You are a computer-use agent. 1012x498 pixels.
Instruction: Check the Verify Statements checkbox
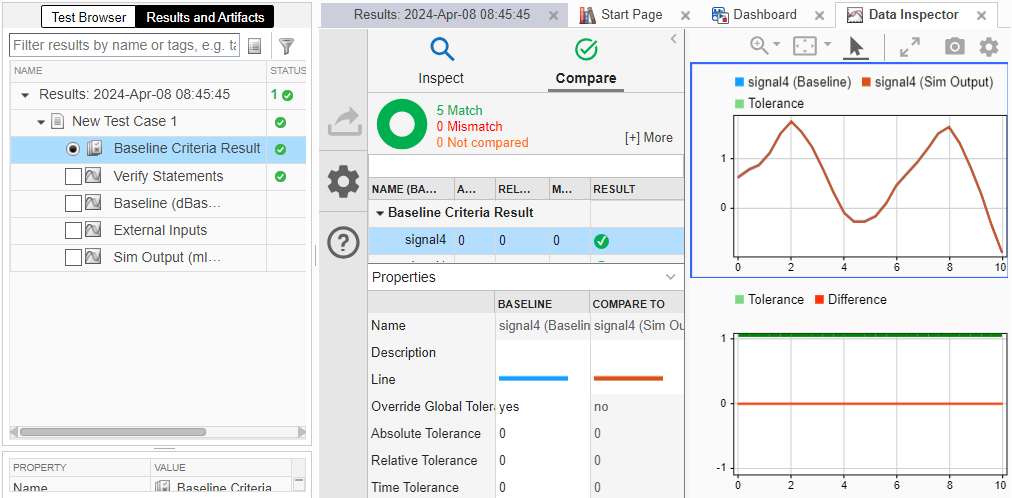pos(73,176)
